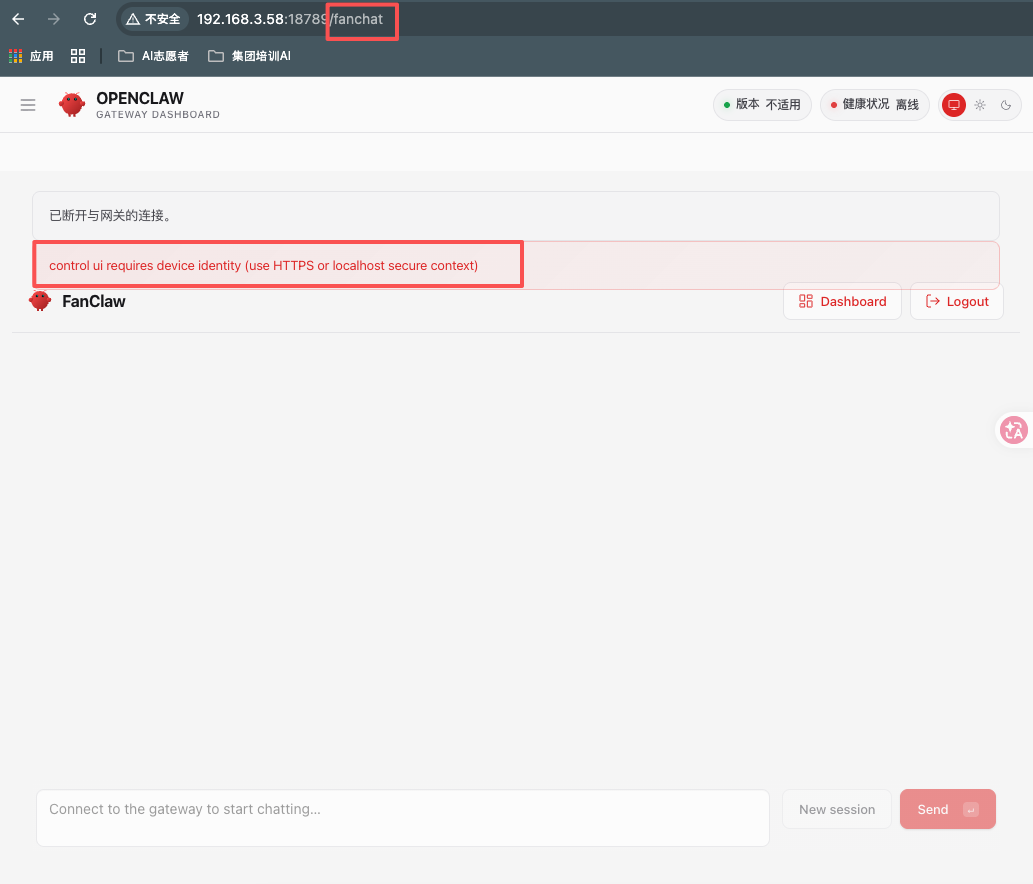Open the 不安全 site security warning
The height and width of the screenshot is (884, 1033).
tap(154, 19)
